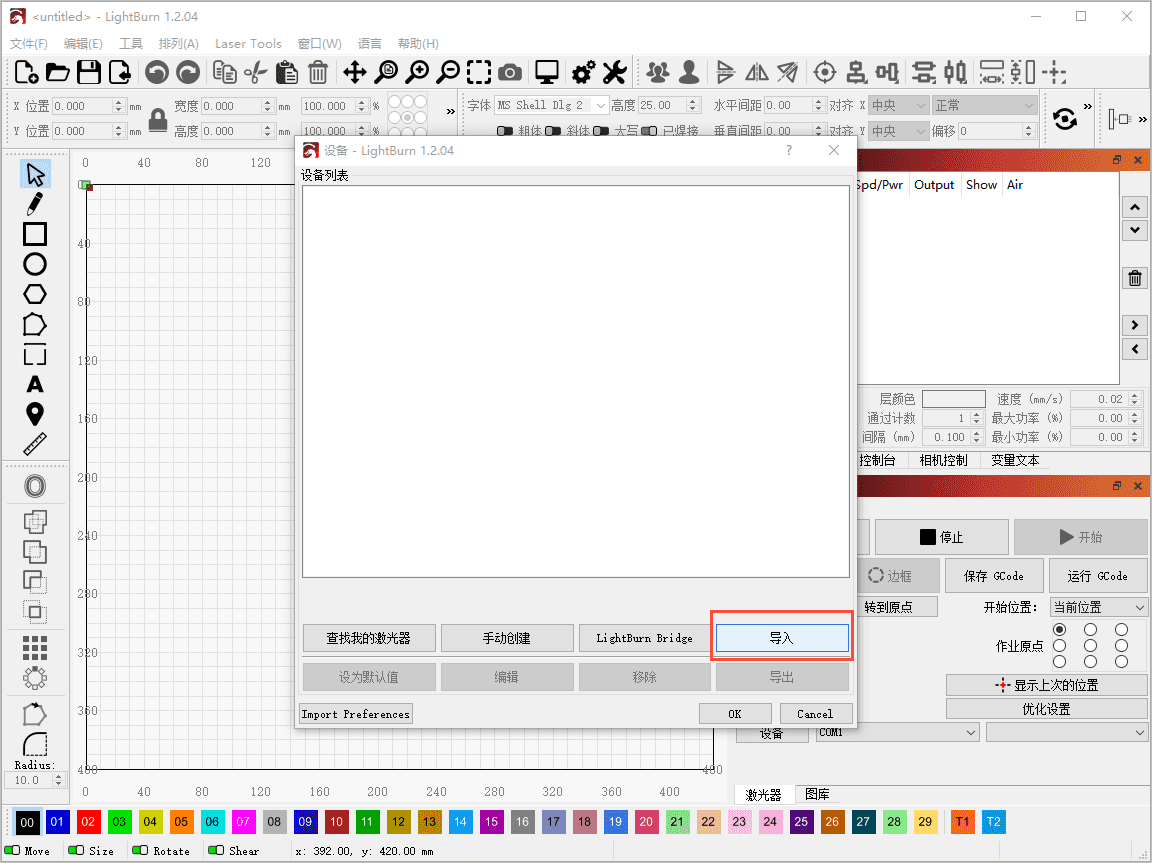Pick the Draw Lines pencil tool
Screen dimensions: 1152x863
(x=35, y=204)
